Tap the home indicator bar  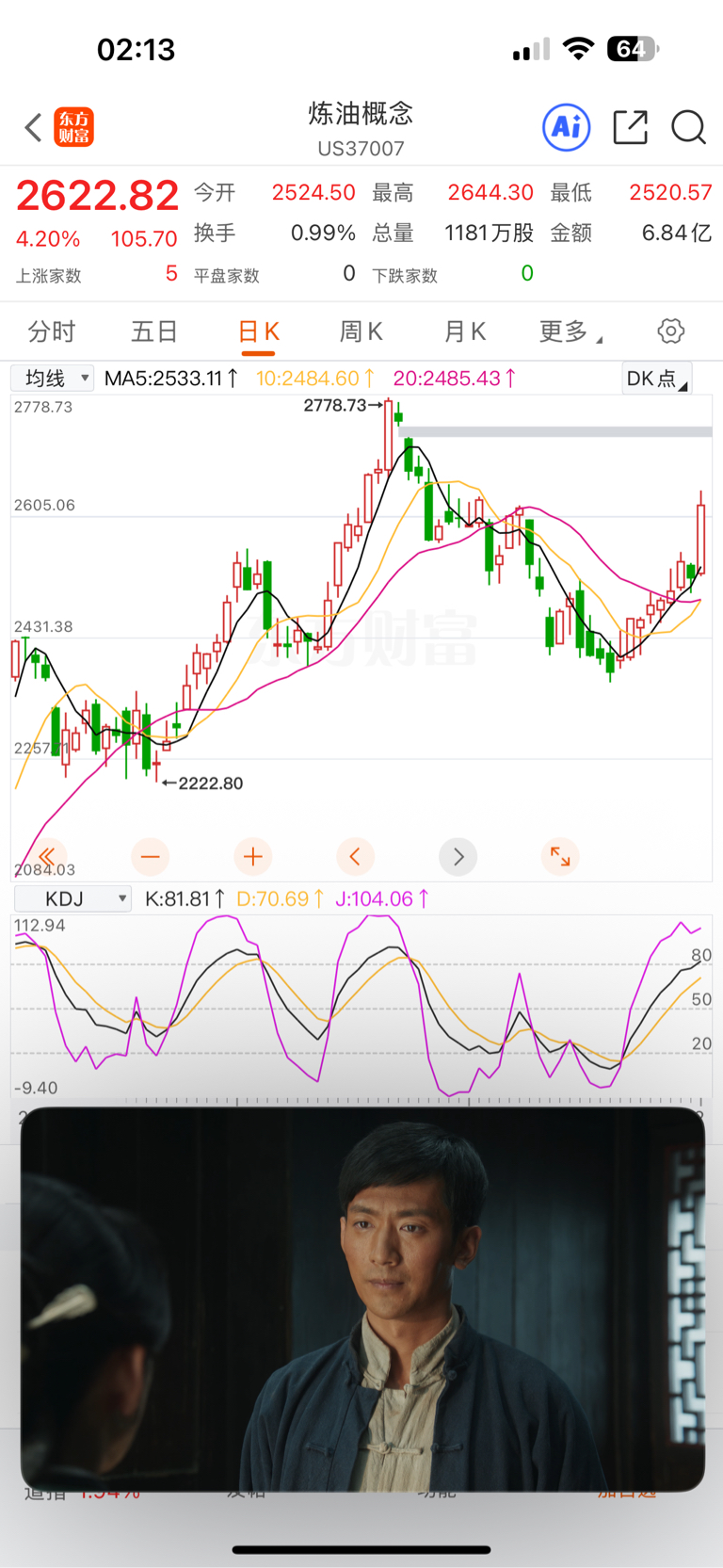(x=361, y=1549)
